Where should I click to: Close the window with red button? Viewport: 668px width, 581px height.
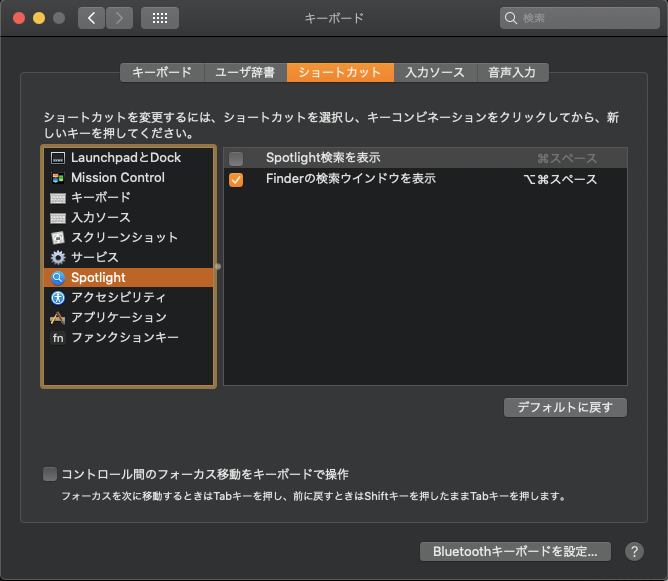(x=19, y=18)
